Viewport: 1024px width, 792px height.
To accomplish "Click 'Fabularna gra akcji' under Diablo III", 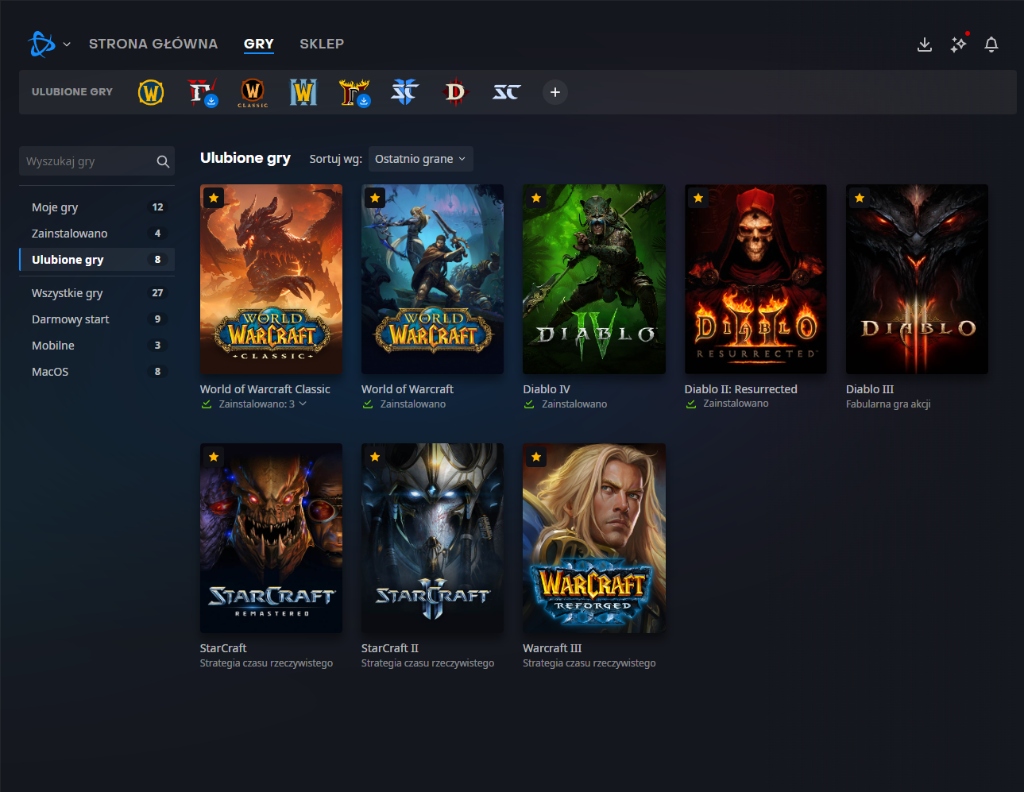I will click(x=888, y=404).
